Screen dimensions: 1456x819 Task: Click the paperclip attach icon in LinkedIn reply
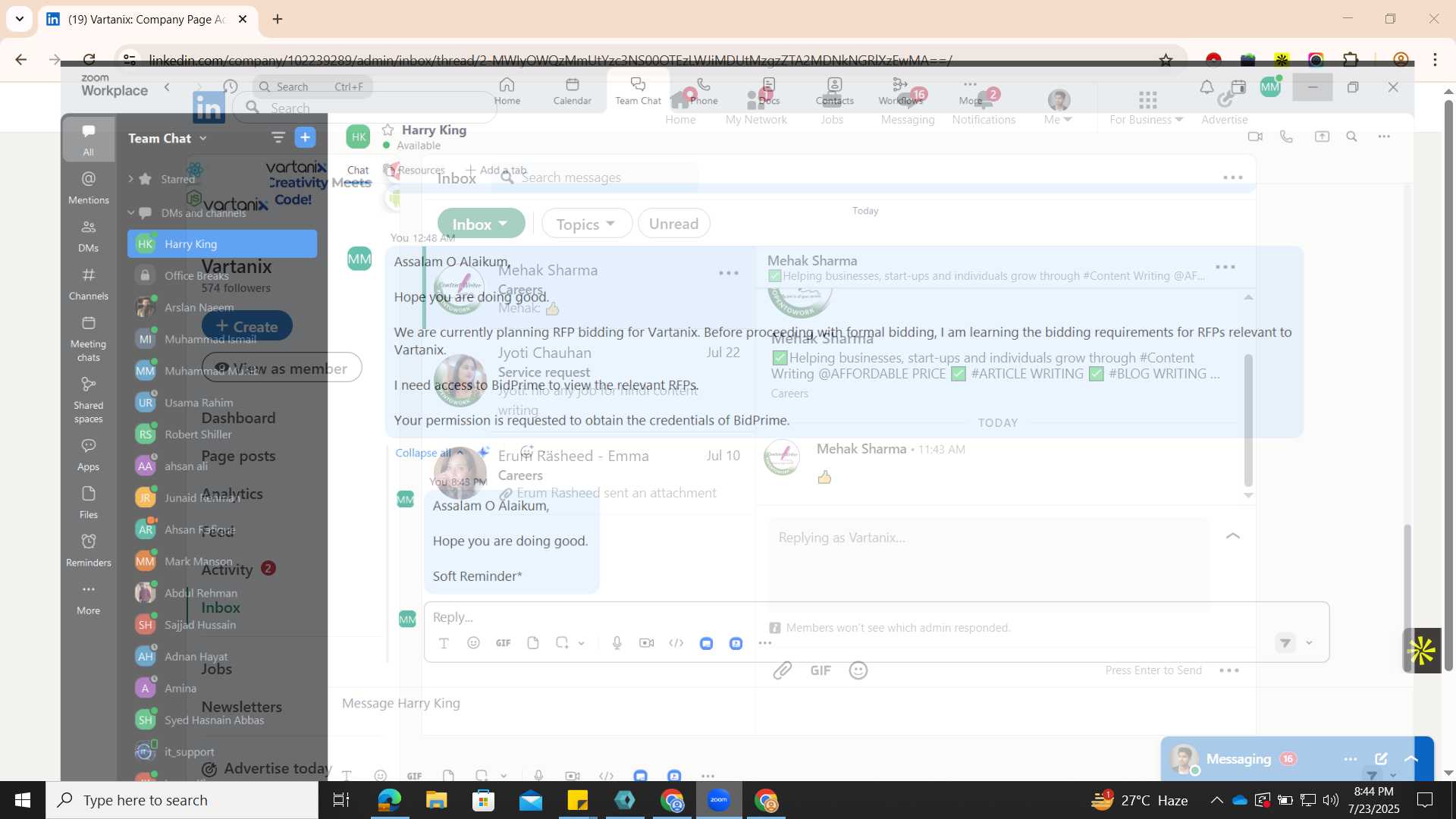point(783,670)
